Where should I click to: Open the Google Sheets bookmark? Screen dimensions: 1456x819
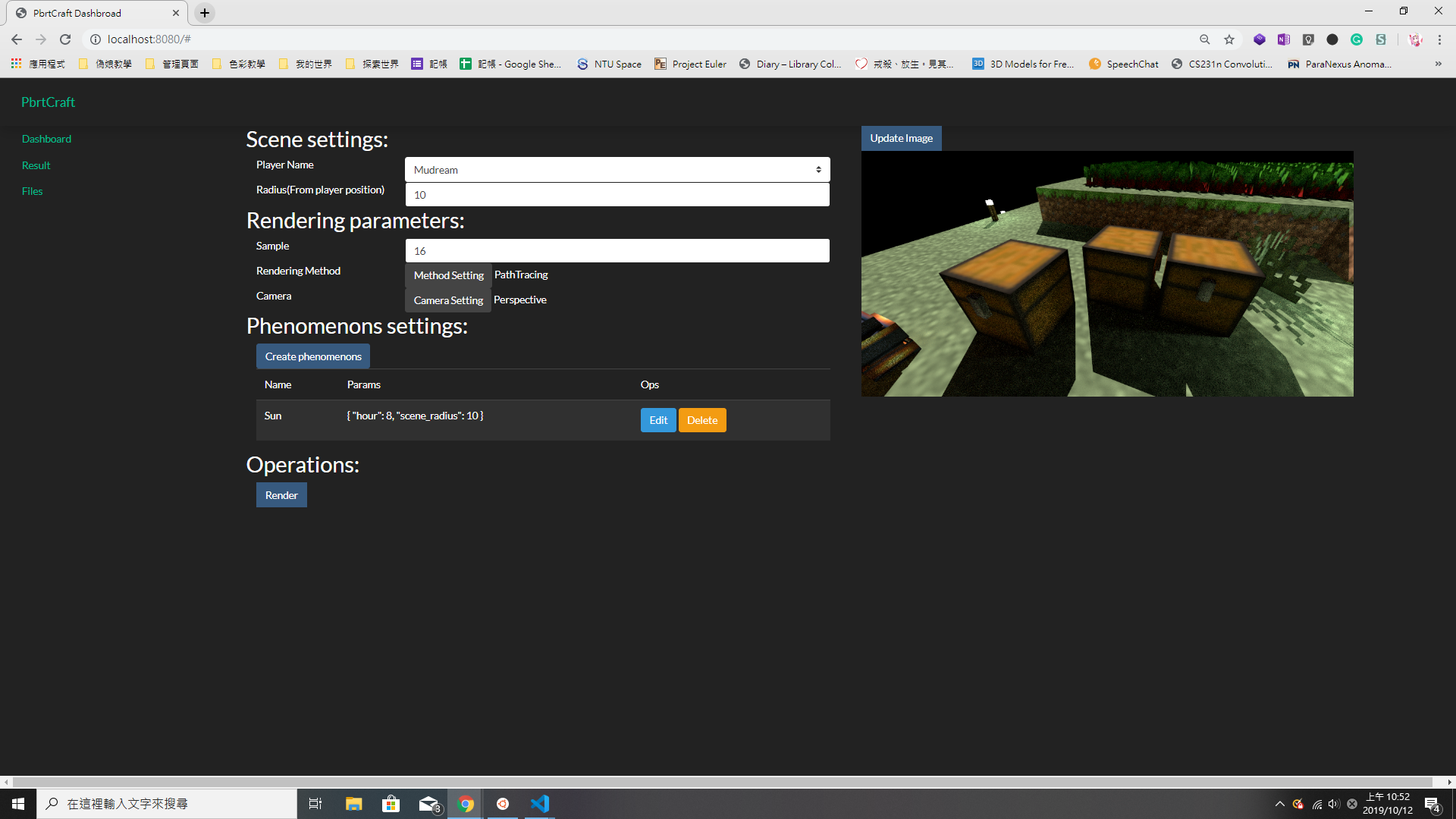click(x=510, y=64)
